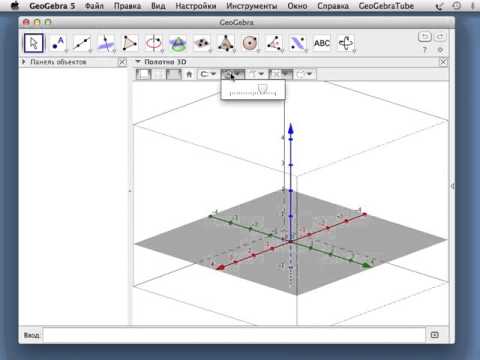
Task: Select the Perpendicular line tool
Action: point(106,43)
